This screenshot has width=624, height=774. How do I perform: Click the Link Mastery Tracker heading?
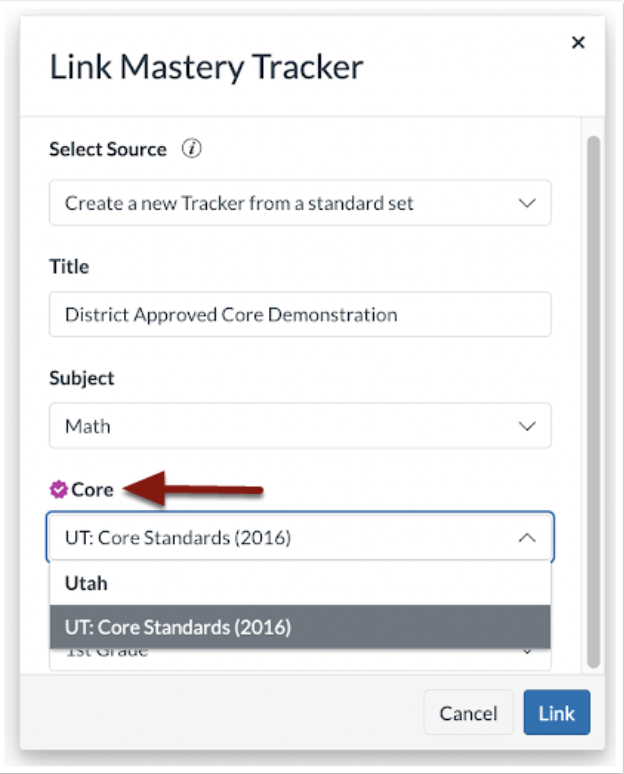[x=206, y=67]
